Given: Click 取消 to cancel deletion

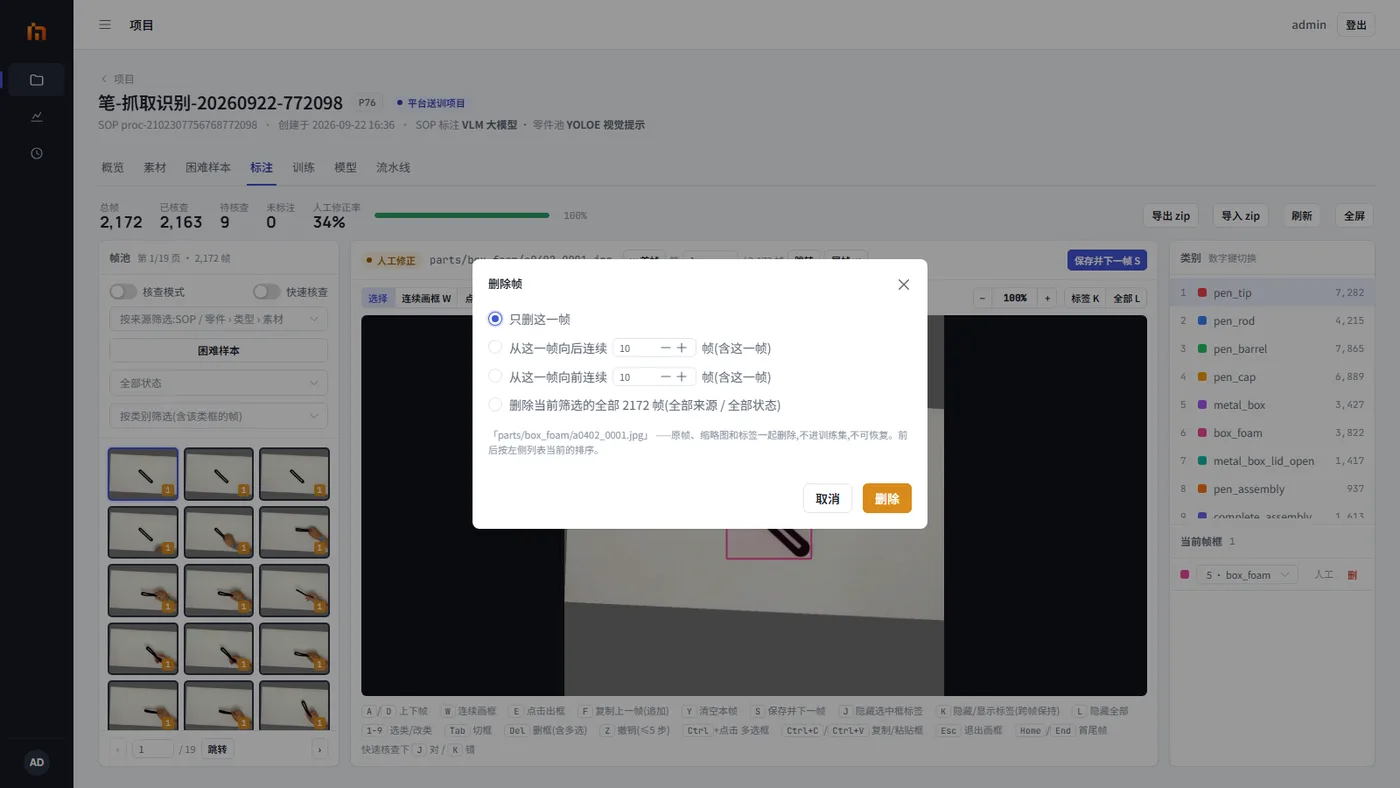Looking at the screenshot, I should [827, 498].
